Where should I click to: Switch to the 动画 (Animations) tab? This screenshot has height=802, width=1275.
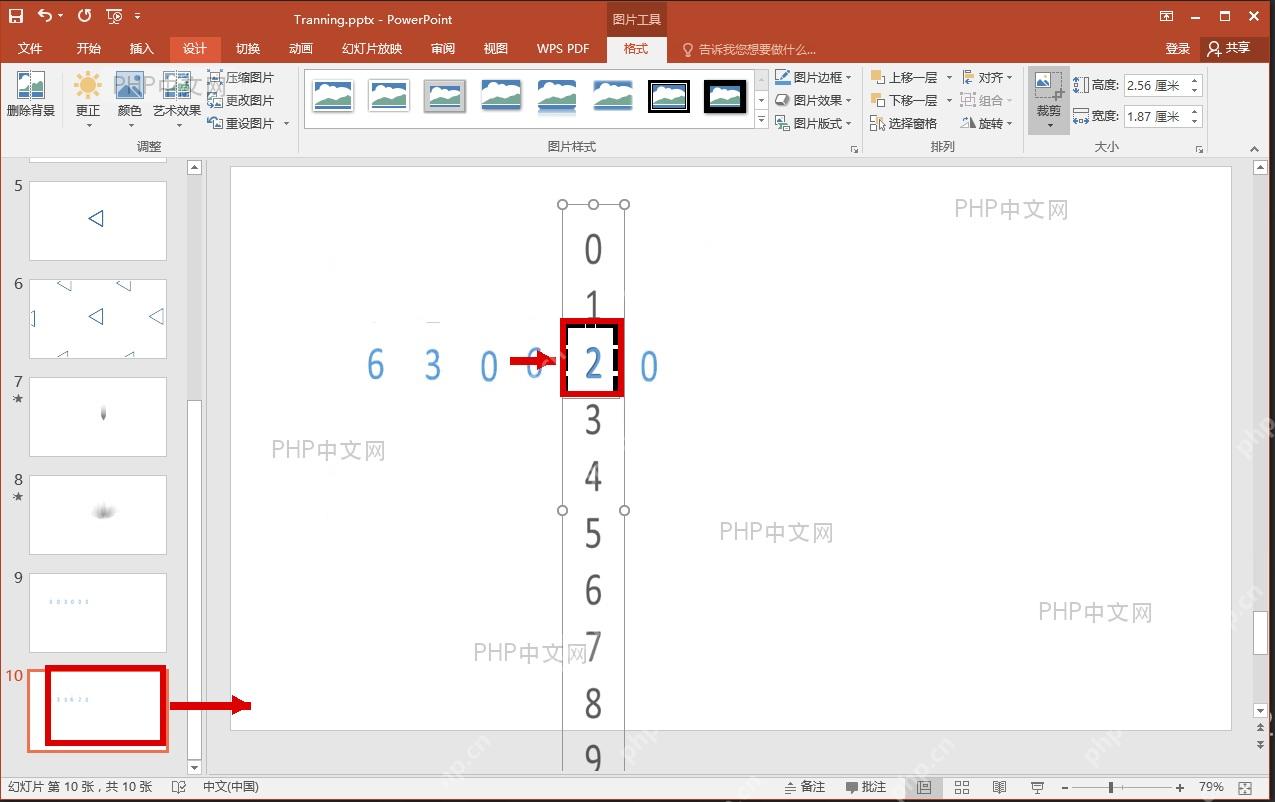(301, 49)
